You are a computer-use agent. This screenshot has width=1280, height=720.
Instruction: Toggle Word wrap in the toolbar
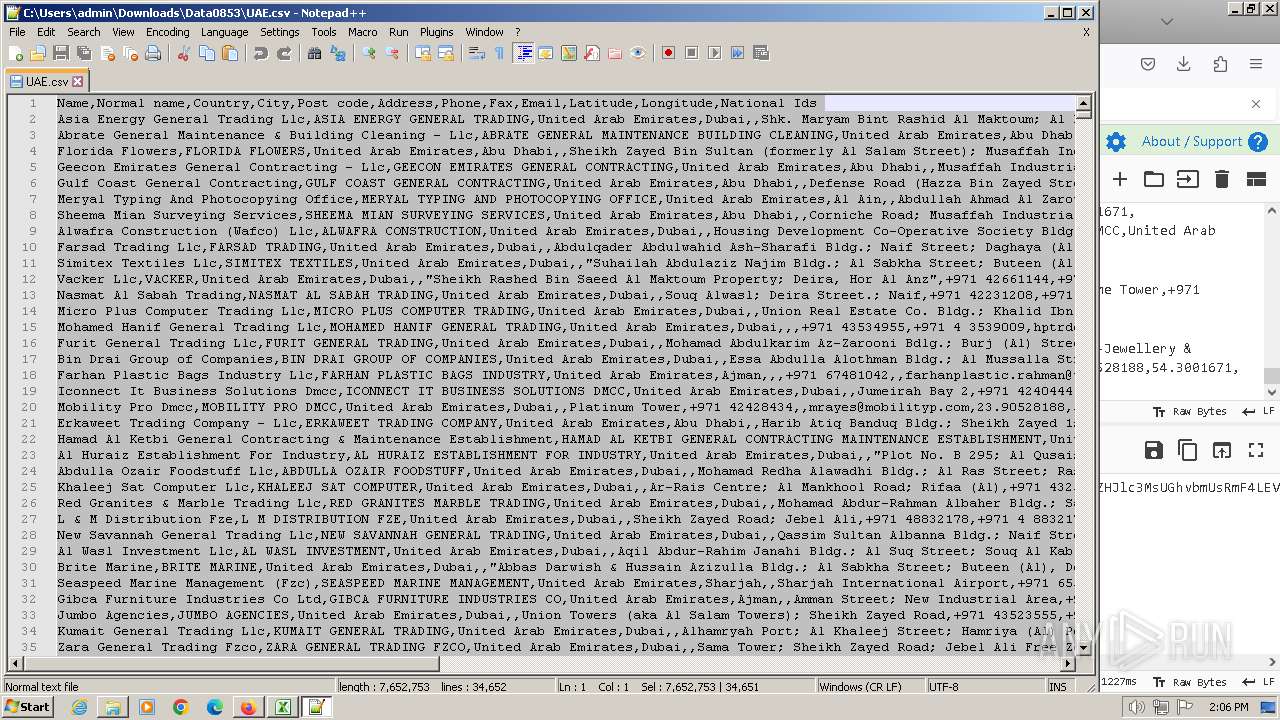pyautogui.click(x=477, y=53)
